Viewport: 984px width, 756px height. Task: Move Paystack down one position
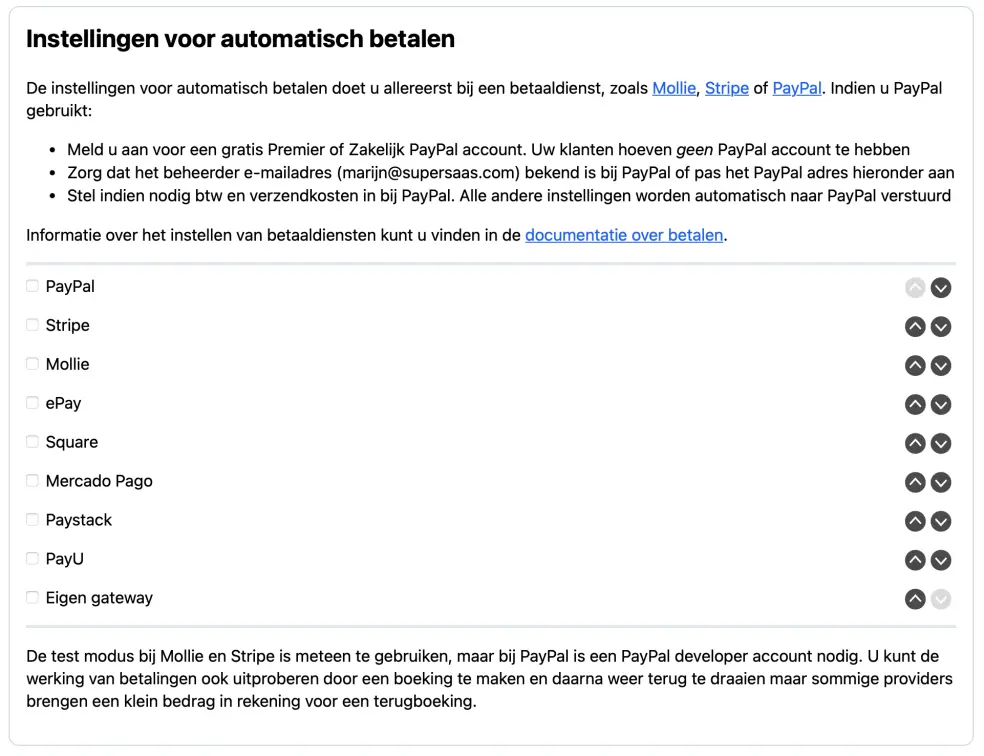[941, 521]
